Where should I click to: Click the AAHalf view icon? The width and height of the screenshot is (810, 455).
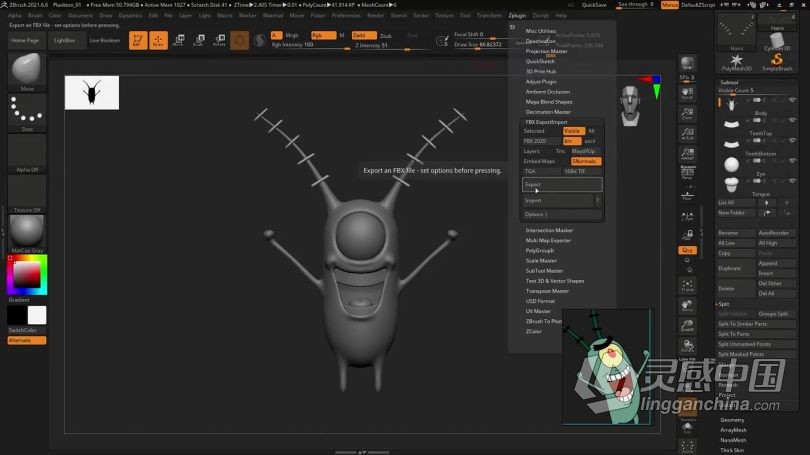(687, 153)
